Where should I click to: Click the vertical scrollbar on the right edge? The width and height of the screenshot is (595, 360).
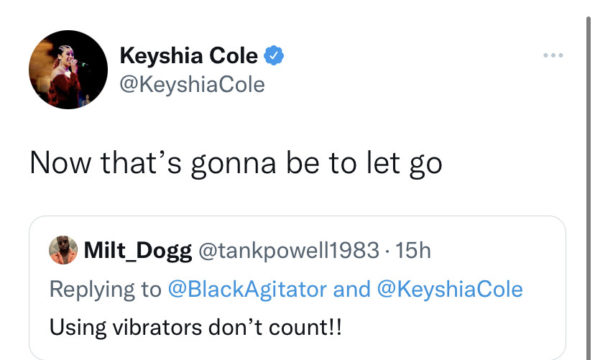click(589, 188)
